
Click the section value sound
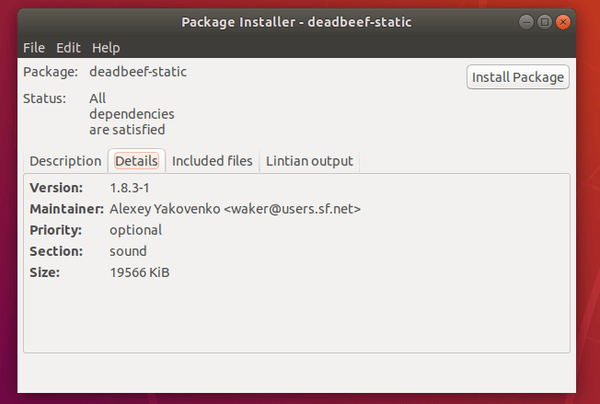[128, 251]
